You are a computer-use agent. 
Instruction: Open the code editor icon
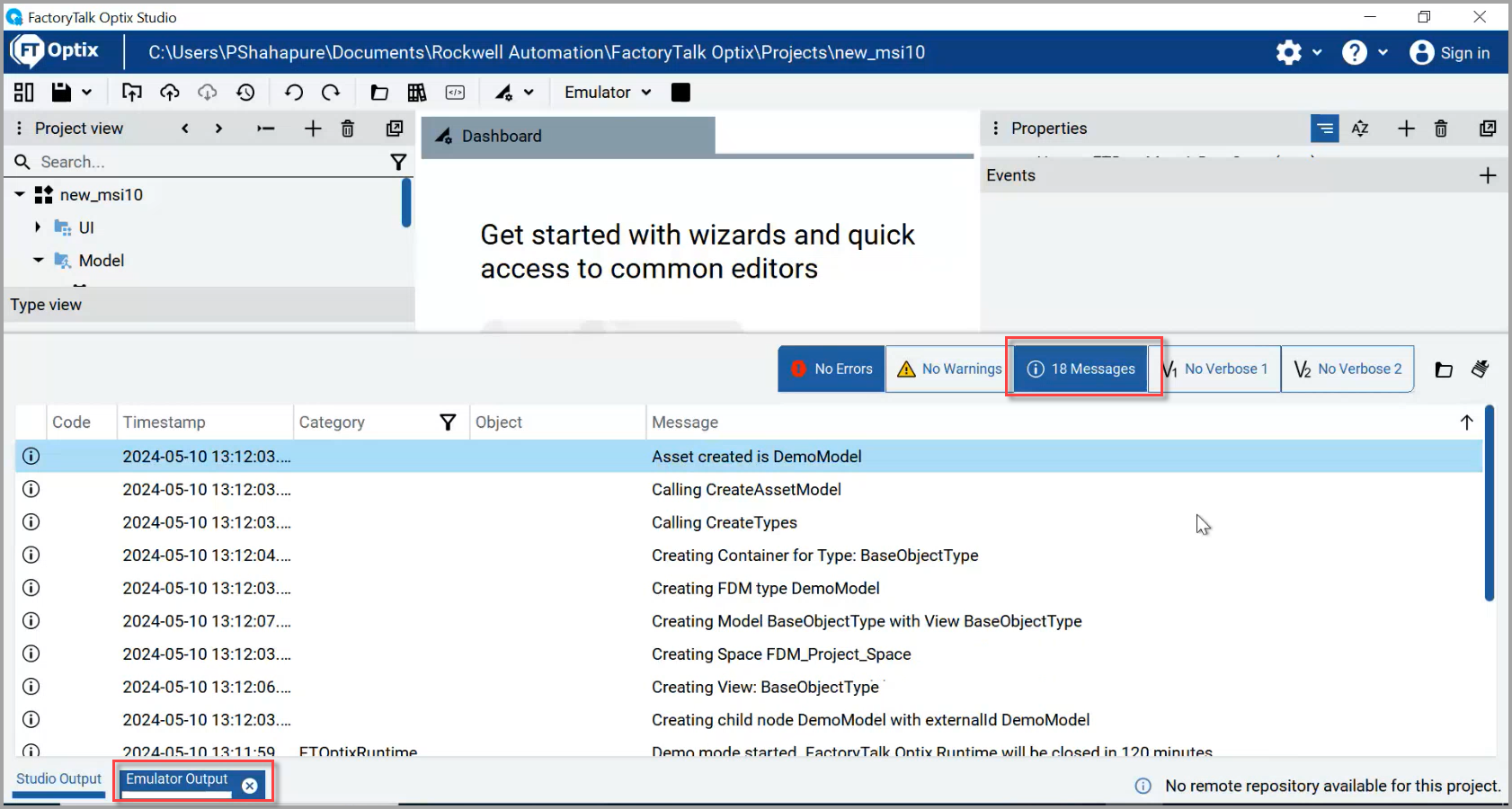click(x=456, y=93)
